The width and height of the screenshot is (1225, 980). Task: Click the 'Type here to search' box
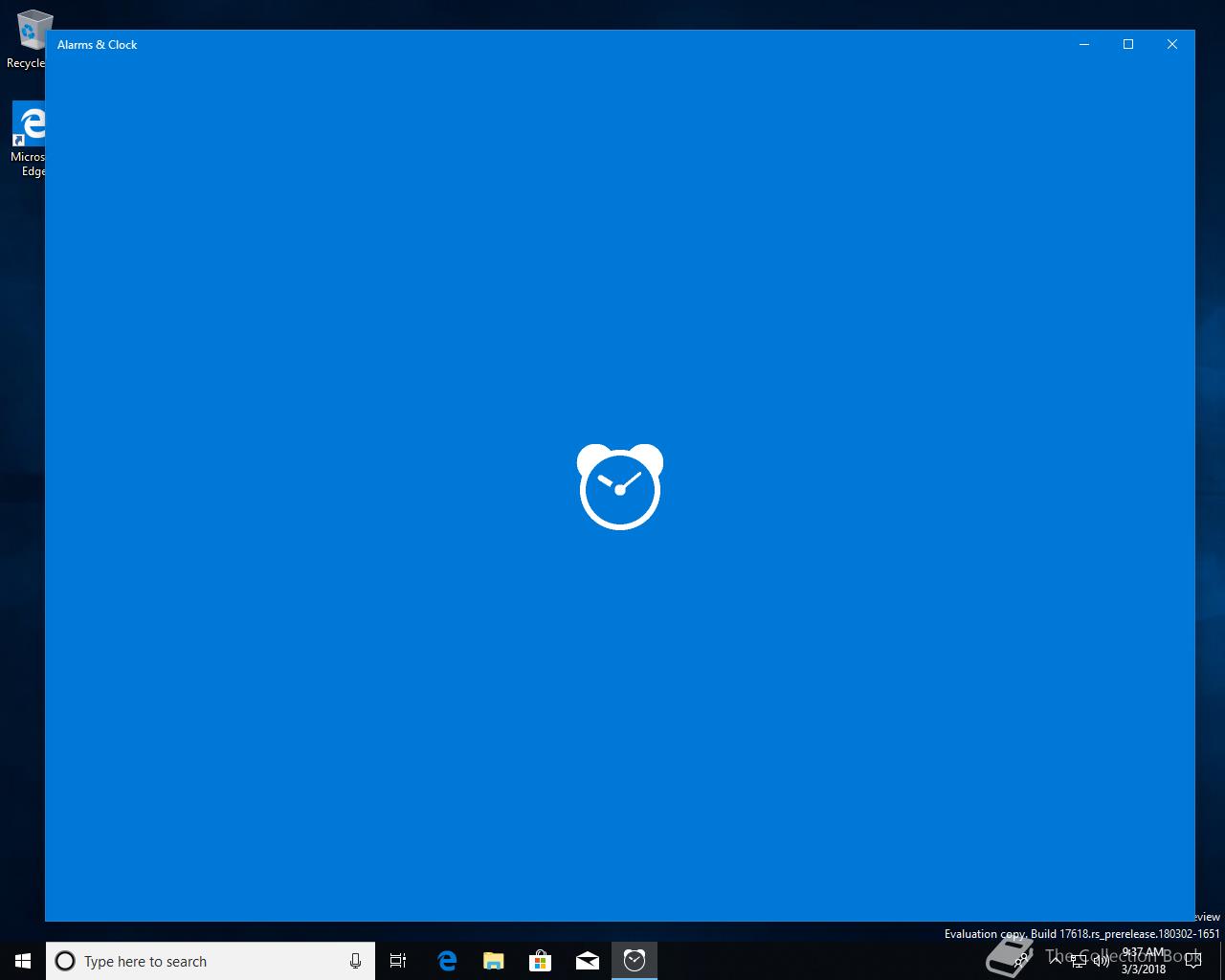211,961
